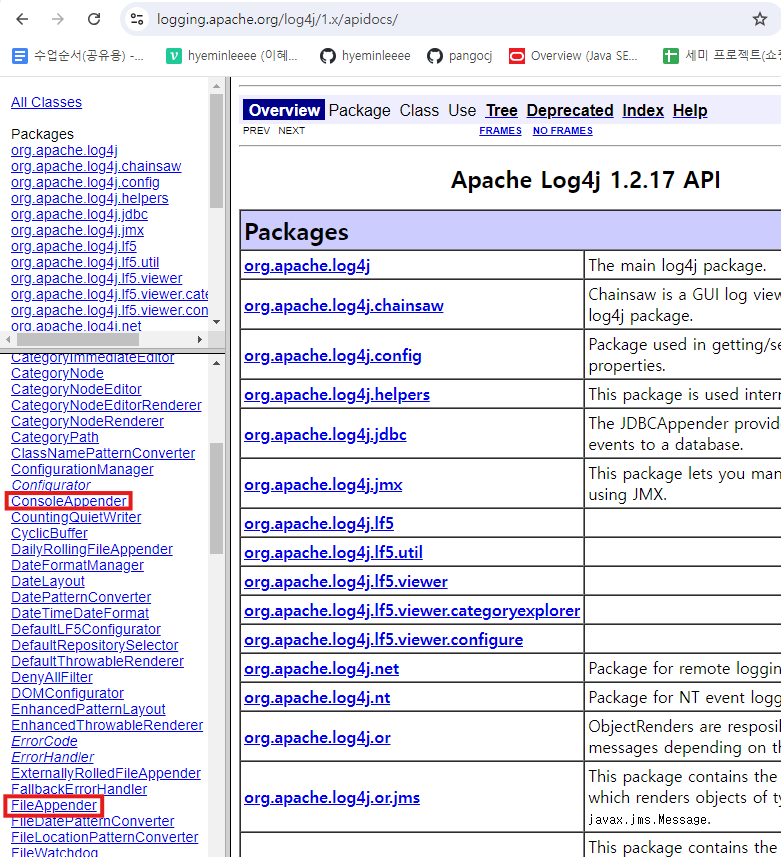This screenshot has height=857, width=781.
Task: Open org.apache.log4j.jmx in left frame
Action: [77, 230]
